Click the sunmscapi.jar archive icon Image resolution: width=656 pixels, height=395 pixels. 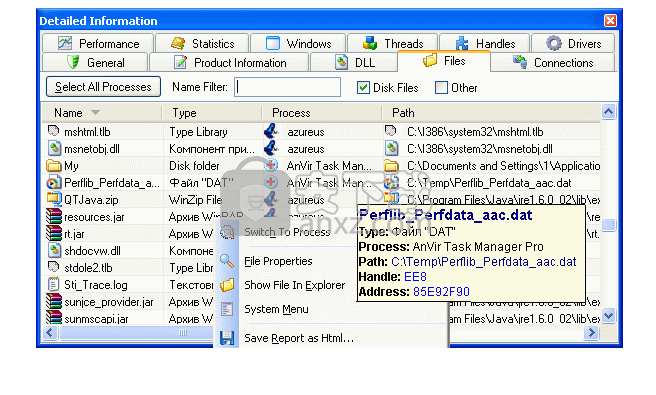tap(54, 318)
